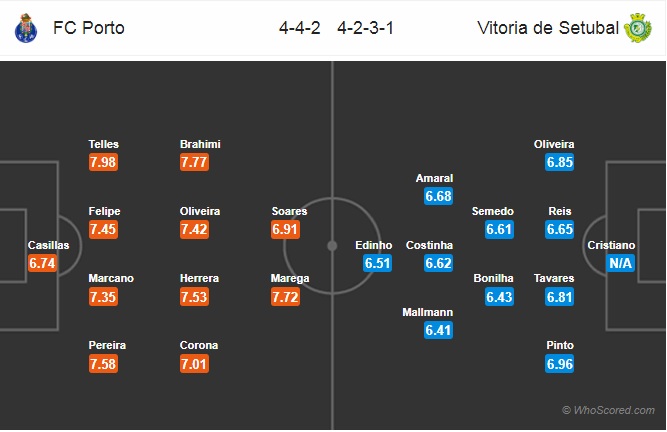Click Pereira's 7.58 rating badge
The width and height of the screenshot is (667, 432).
coord(103,364)
